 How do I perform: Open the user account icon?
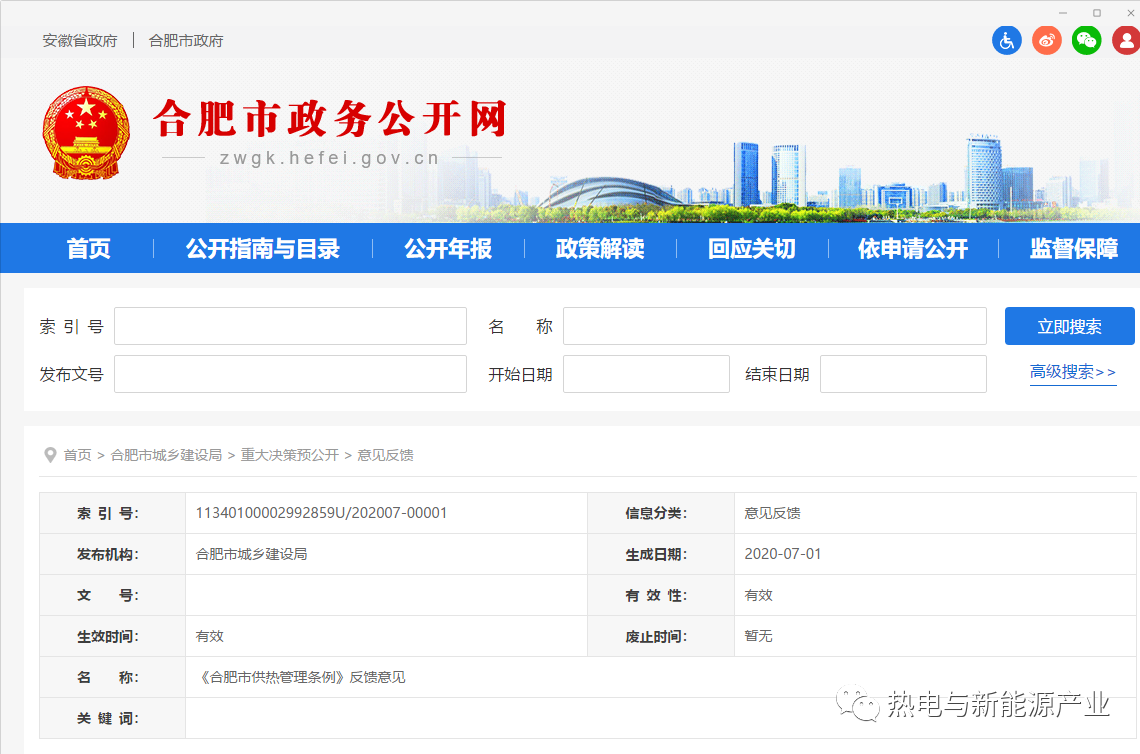tap(1126, 40)
